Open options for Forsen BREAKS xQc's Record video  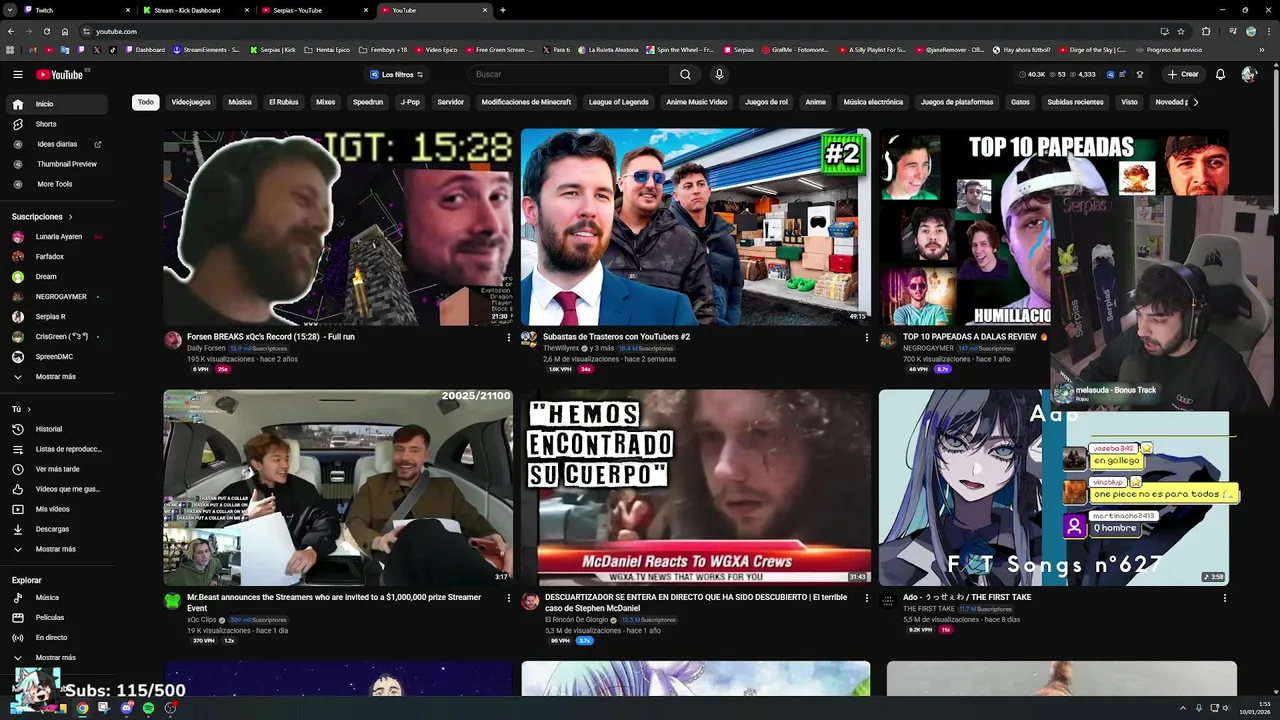coord(508,338)
